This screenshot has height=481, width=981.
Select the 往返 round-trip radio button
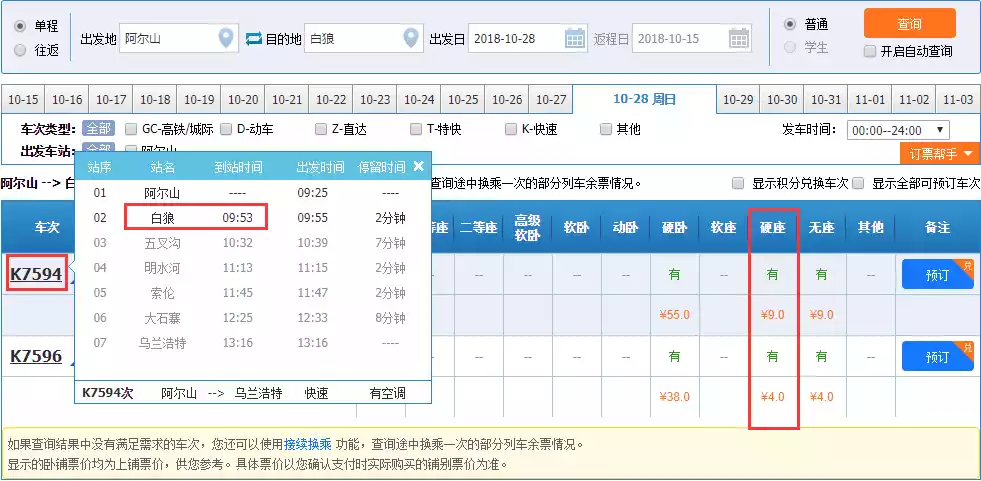(20, 49)
